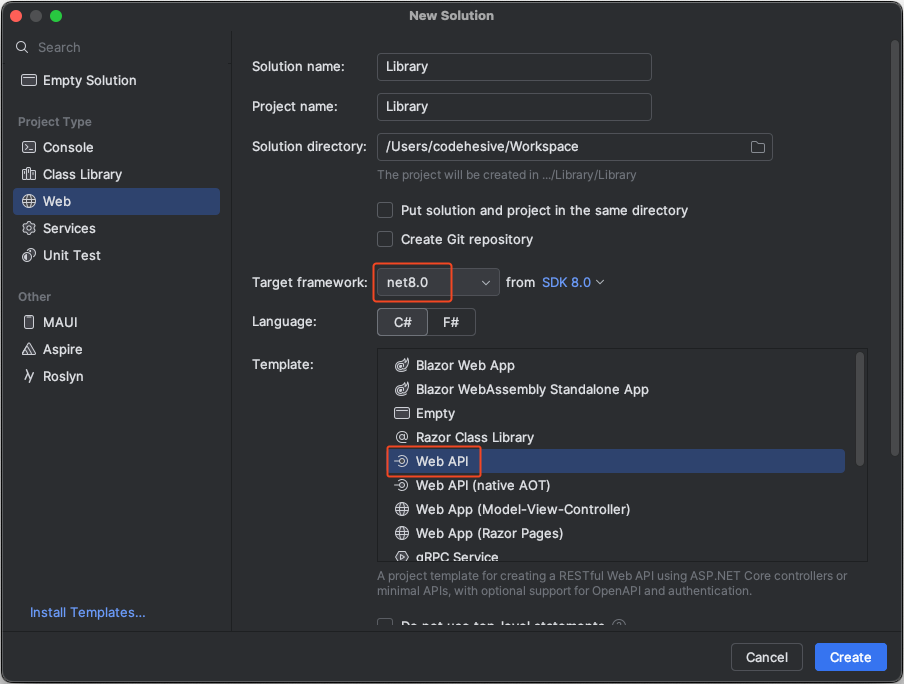This screenshot has width=904, height=684.
Task: Choose Unit Test project type
Action: [x=116, y=255]
